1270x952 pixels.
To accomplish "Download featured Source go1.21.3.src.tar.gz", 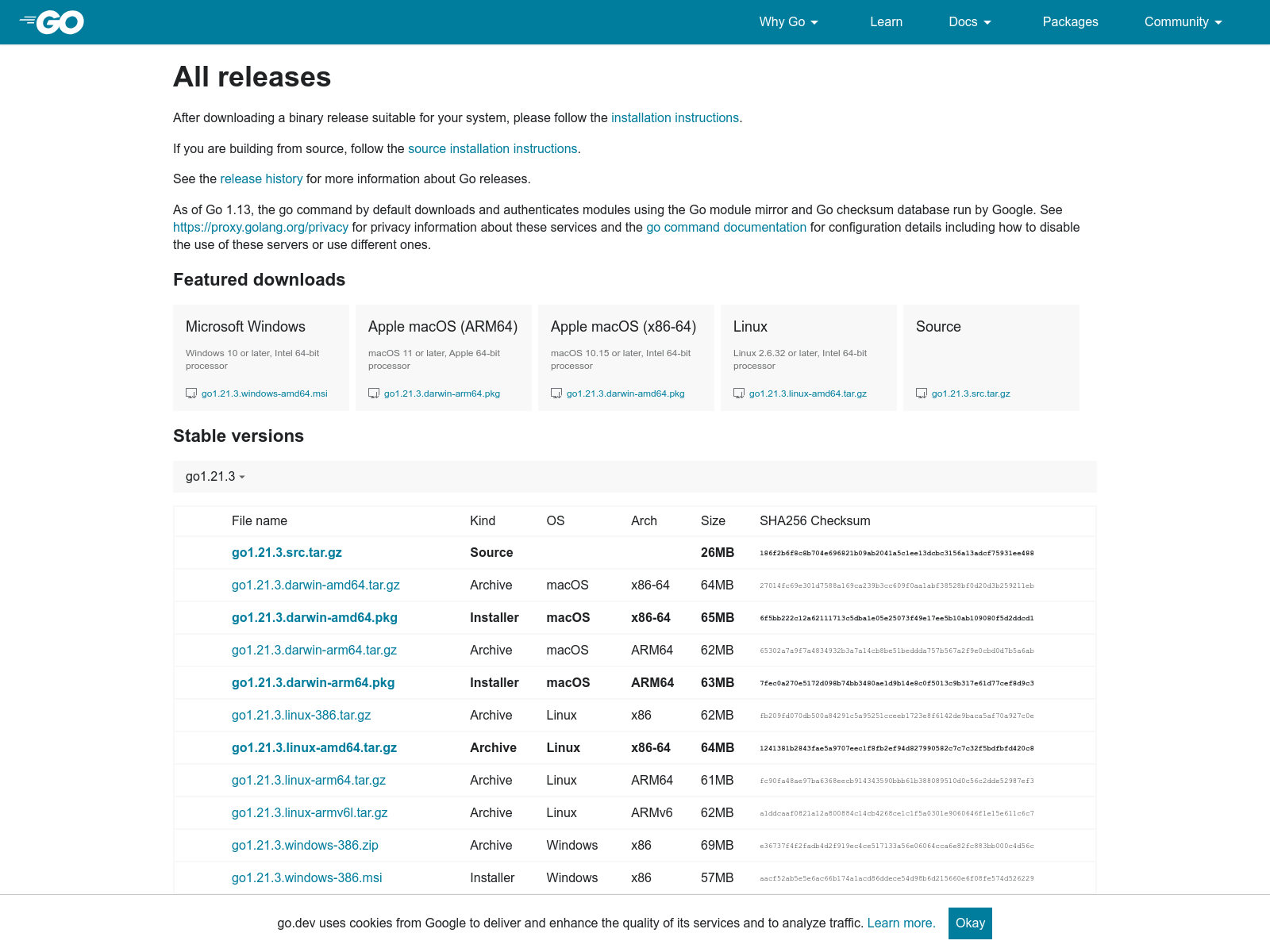I will click(971, 393).
